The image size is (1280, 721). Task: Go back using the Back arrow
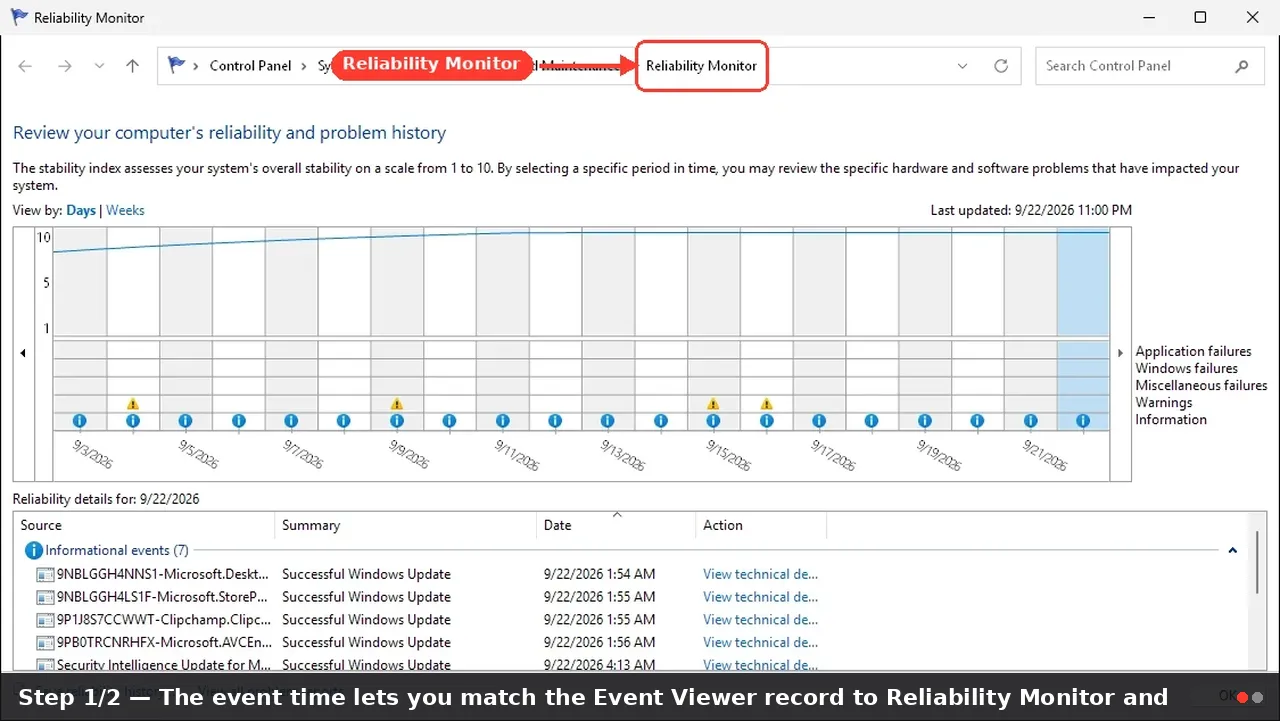[x=26, y=66]
